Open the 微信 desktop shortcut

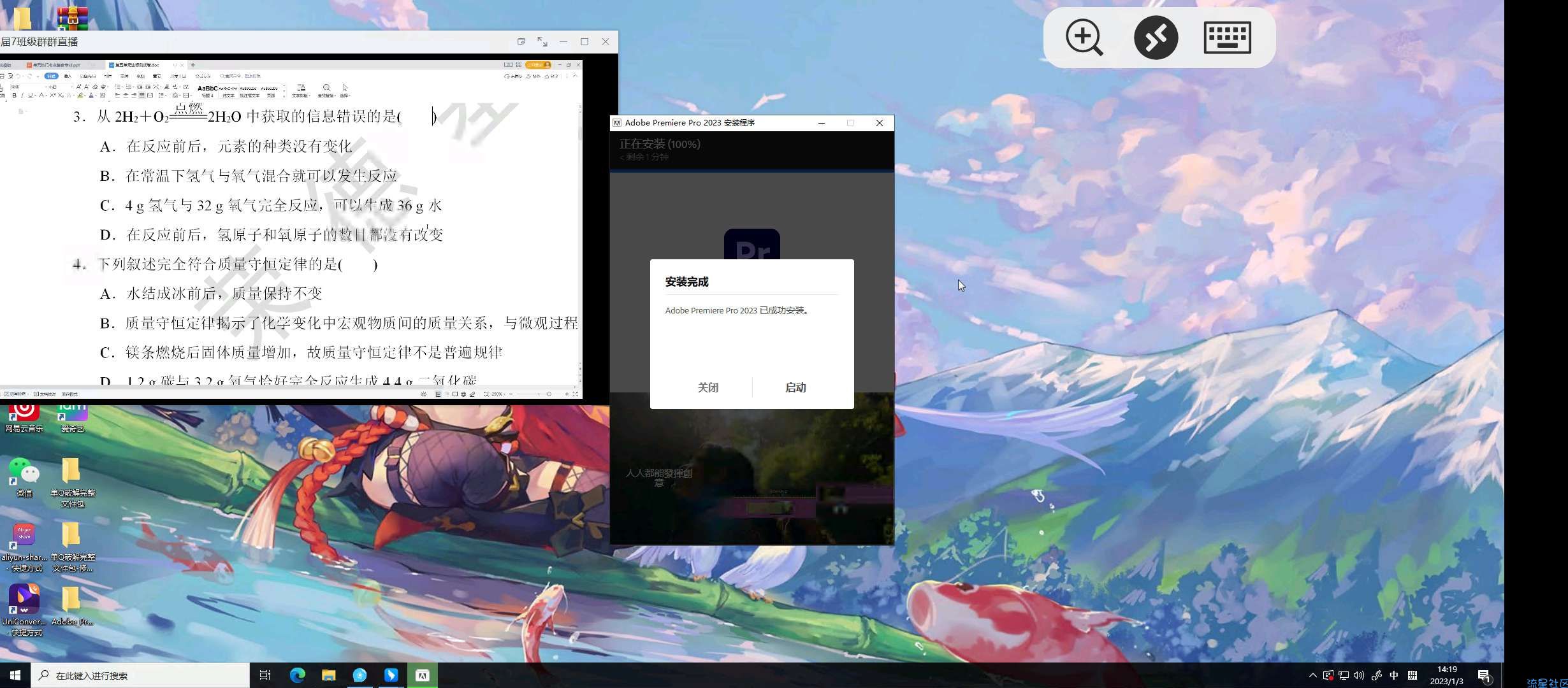coord(24,478)
